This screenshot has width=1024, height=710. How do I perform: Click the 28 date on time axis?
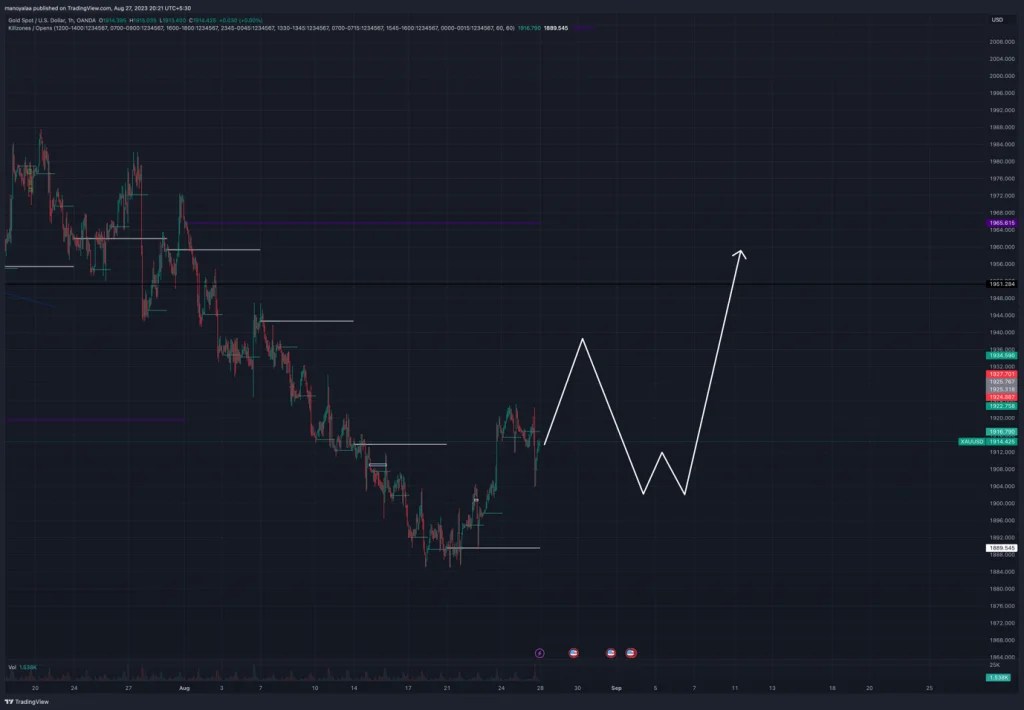pyautogui.click(x=540, y=688)
